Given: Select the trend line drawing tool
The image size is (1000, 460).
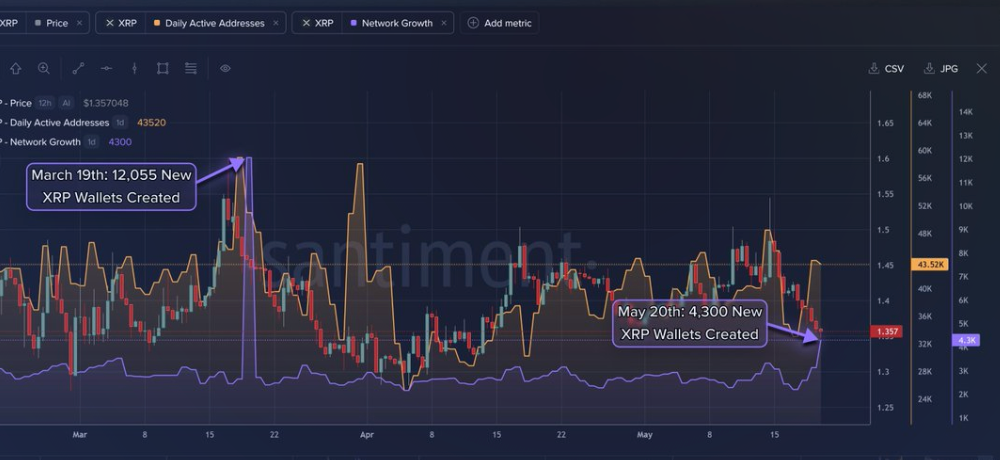Looking at the screenshot, I should 78,68.
